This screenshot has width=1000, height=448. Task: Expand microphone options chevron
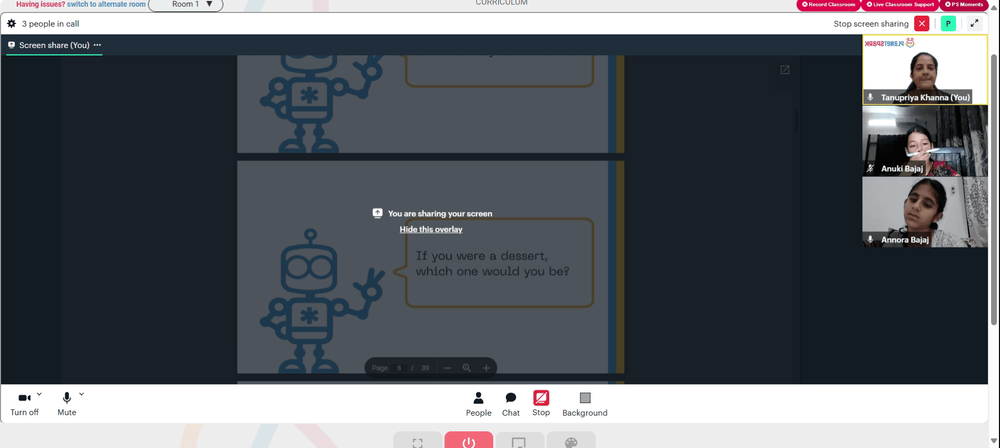coord(81,394)
